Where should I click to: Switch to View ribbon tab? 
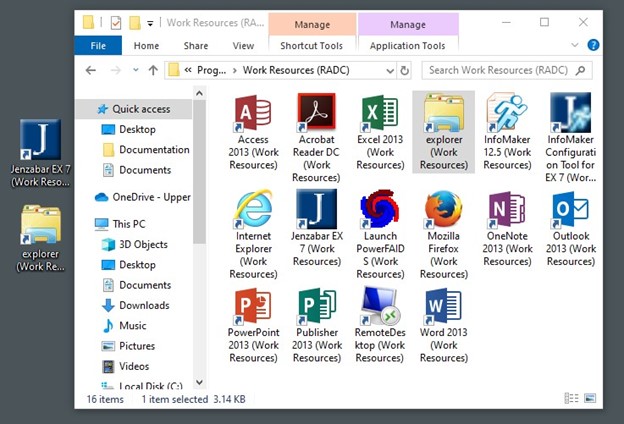click(243, 45)
